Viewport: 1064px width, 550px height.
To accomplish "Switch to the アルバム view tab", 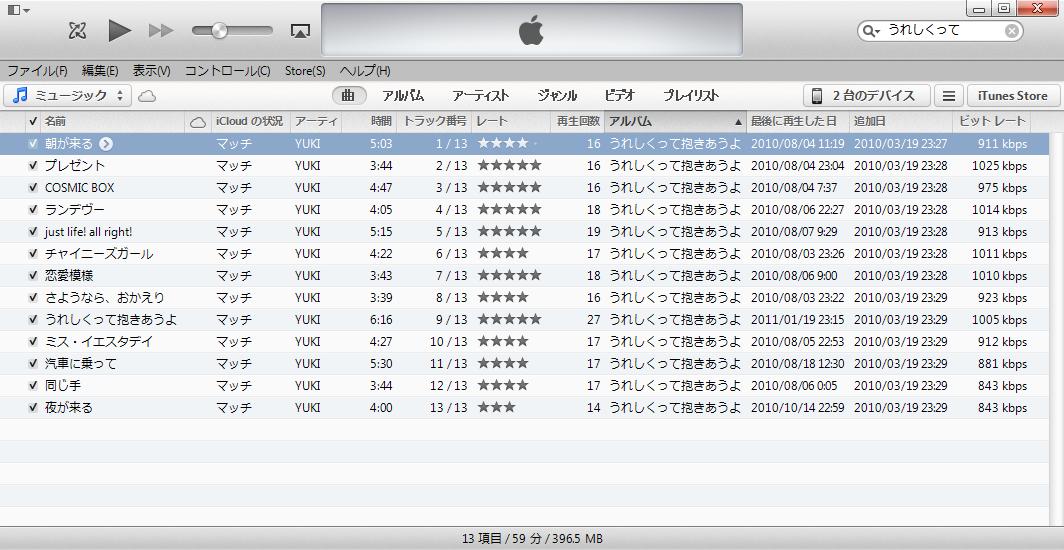I will (x=403, y=96).
